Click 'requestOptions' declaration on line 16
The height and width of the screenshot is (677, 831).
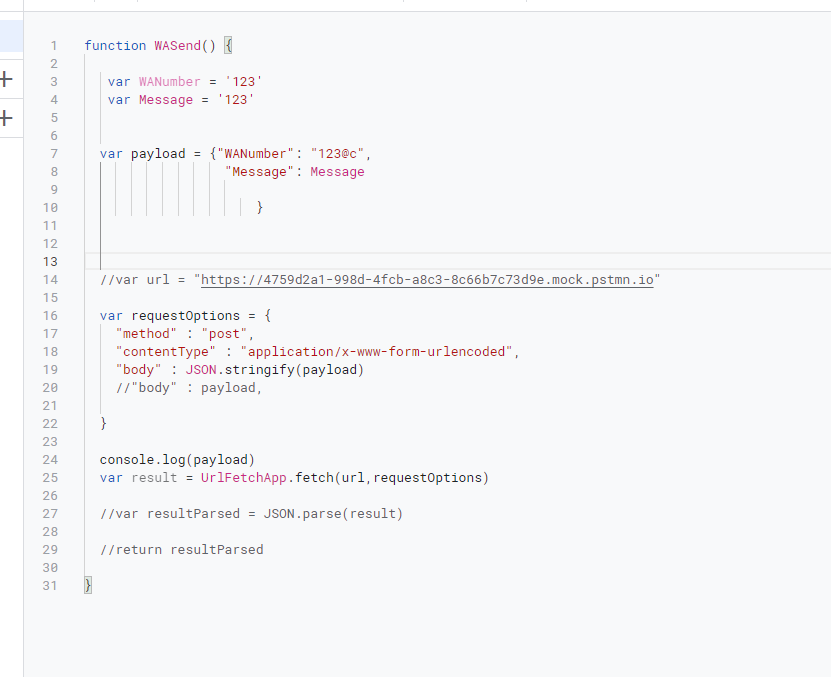click(185, 316)
